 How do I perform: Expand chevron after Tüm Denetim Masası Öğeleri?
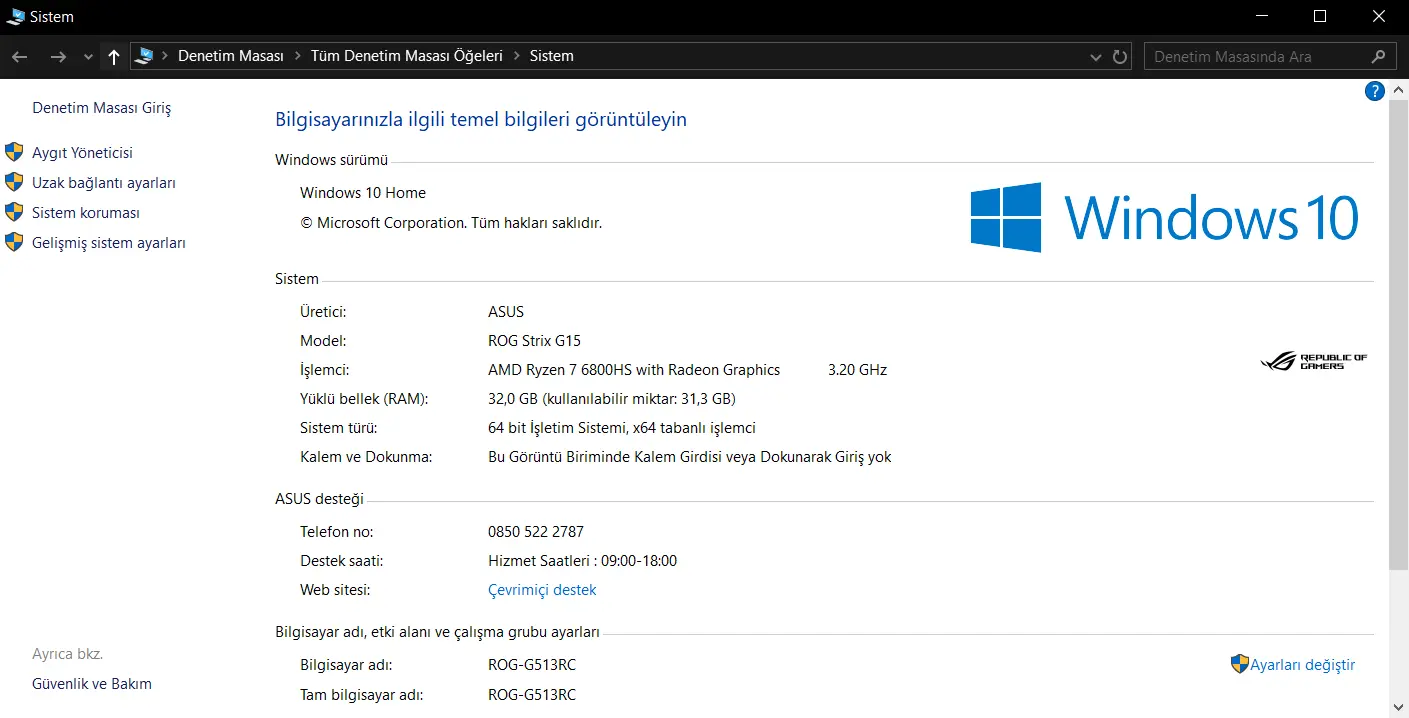tap(516, 56)
